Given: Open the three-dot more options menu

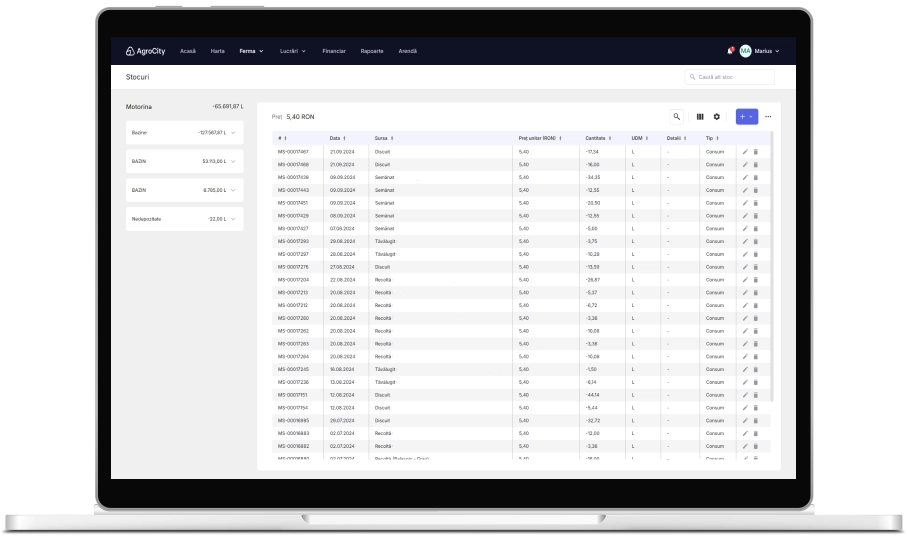Looking at the screenshot, I should pyautogui.click(x=768, y=117).
